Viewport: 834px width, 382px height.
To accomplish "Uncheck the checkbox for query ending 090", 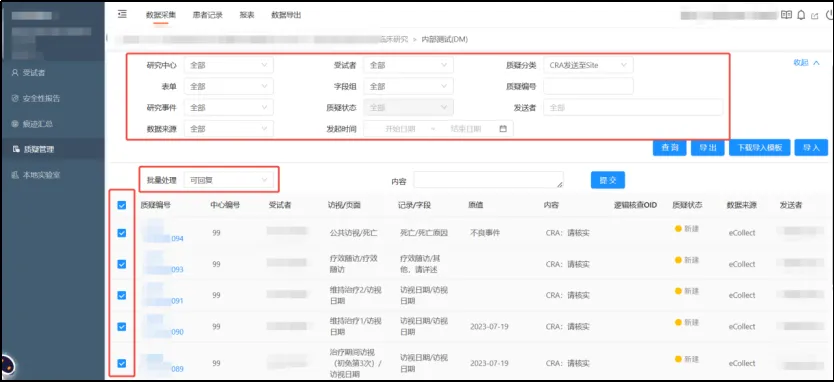I will tap(121, 327).
